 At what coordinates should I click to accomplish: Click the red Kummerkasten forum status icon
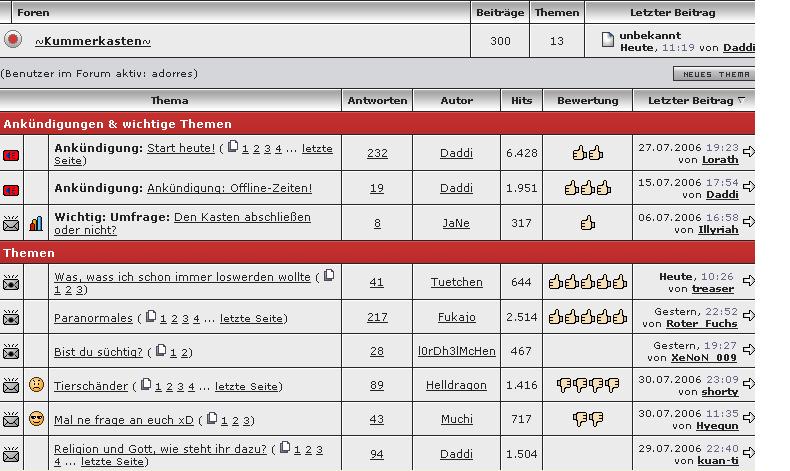12,40
